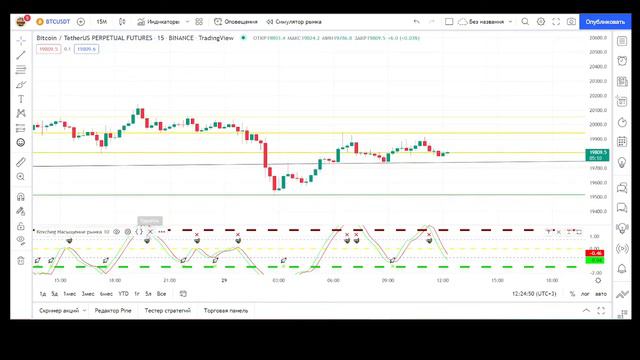
Task: Select the 5д date range
Action: click(55, 294)
